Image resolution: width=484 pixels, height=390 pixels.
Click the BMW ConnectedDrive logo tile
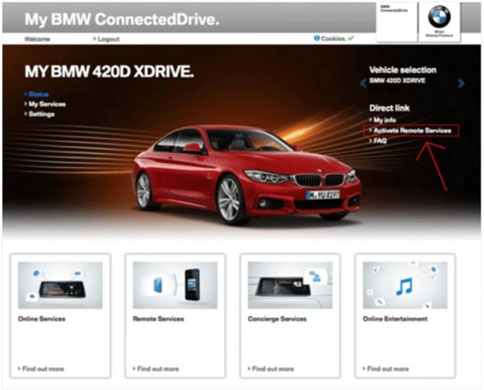point(397,22)
